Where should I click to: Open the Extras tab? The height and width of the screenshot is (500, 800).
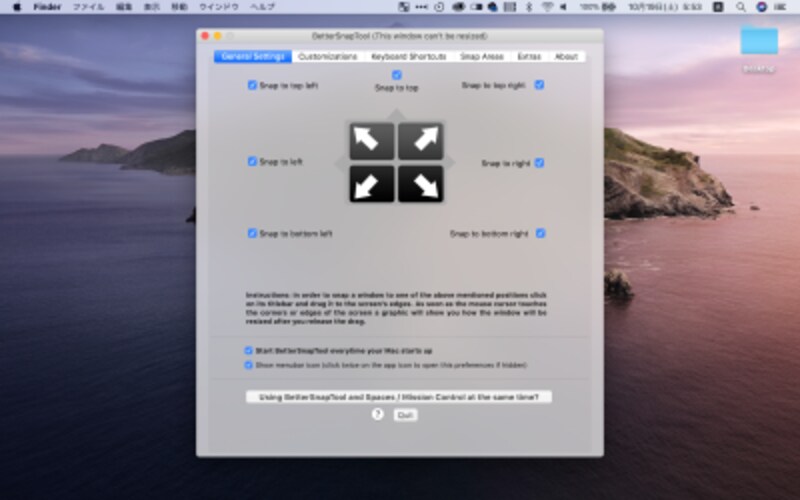click(x=529, y=56)
